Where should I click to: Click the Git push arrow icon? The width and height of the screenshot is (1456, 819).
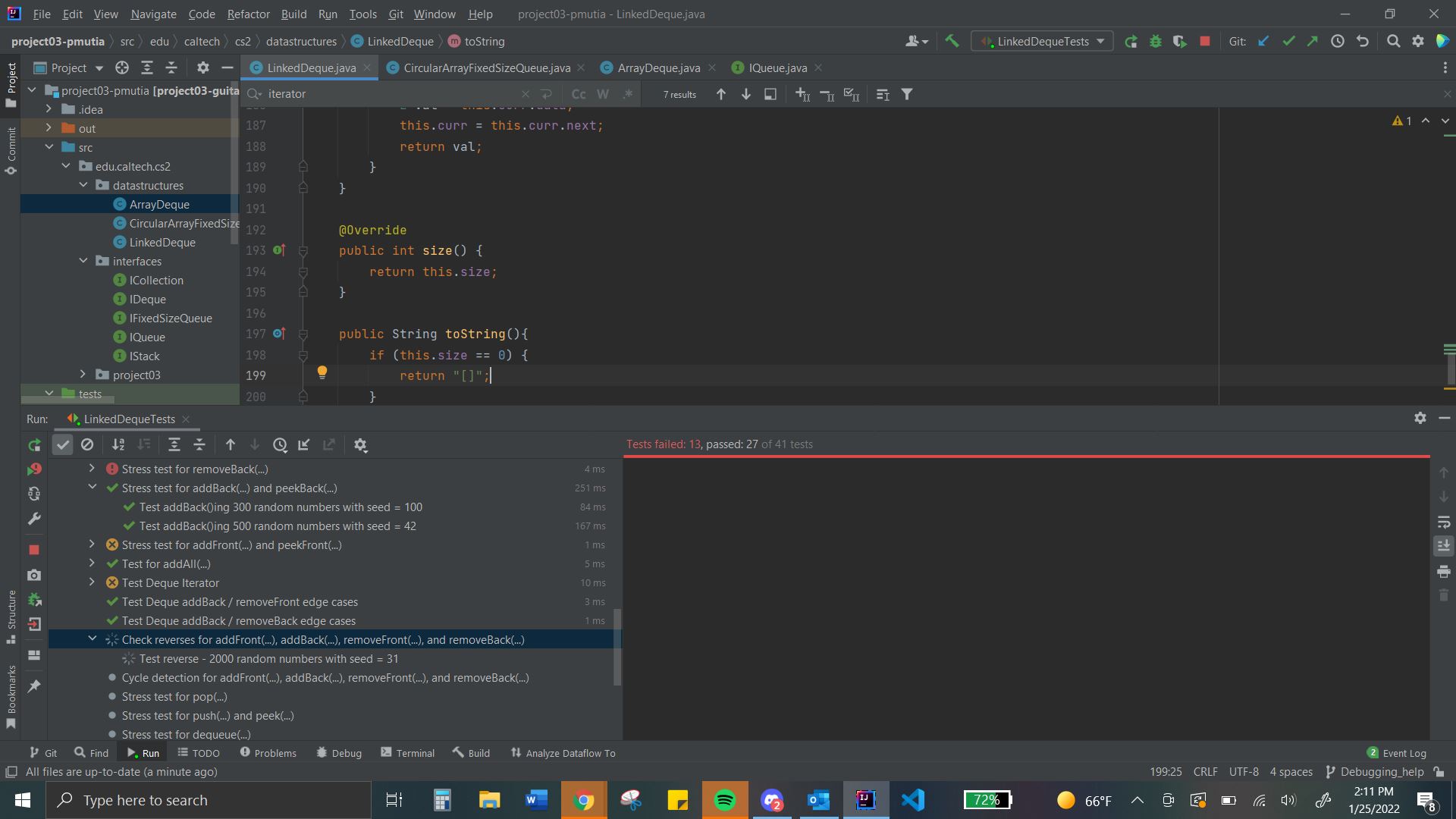(x=1313, y=42)
